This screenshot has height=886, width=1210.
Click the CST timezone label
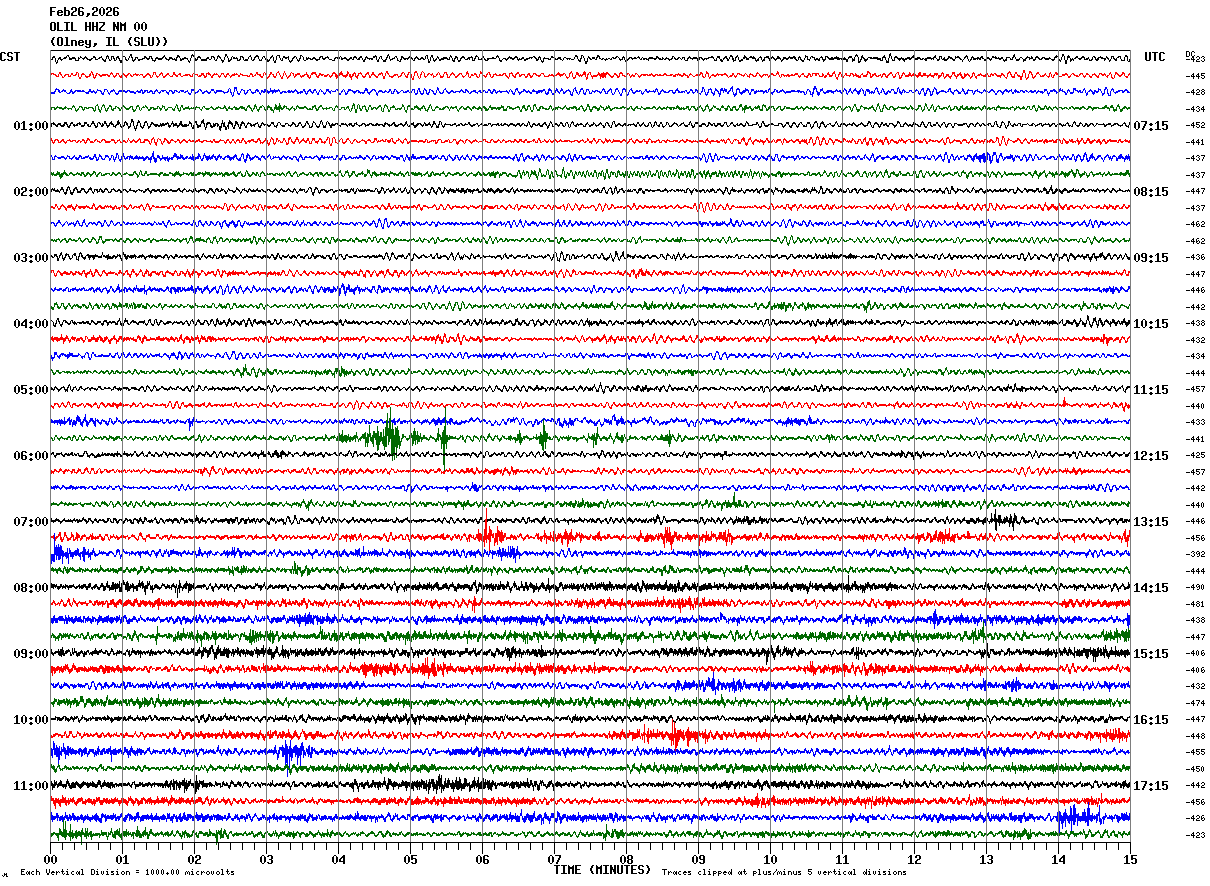(x=10, y=57)
